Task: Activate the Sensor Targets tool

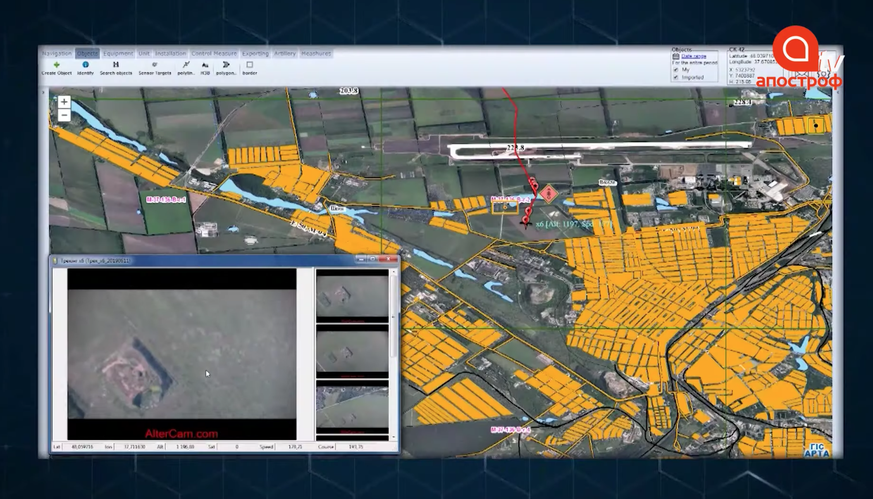Action: click(x=155, y=65)
